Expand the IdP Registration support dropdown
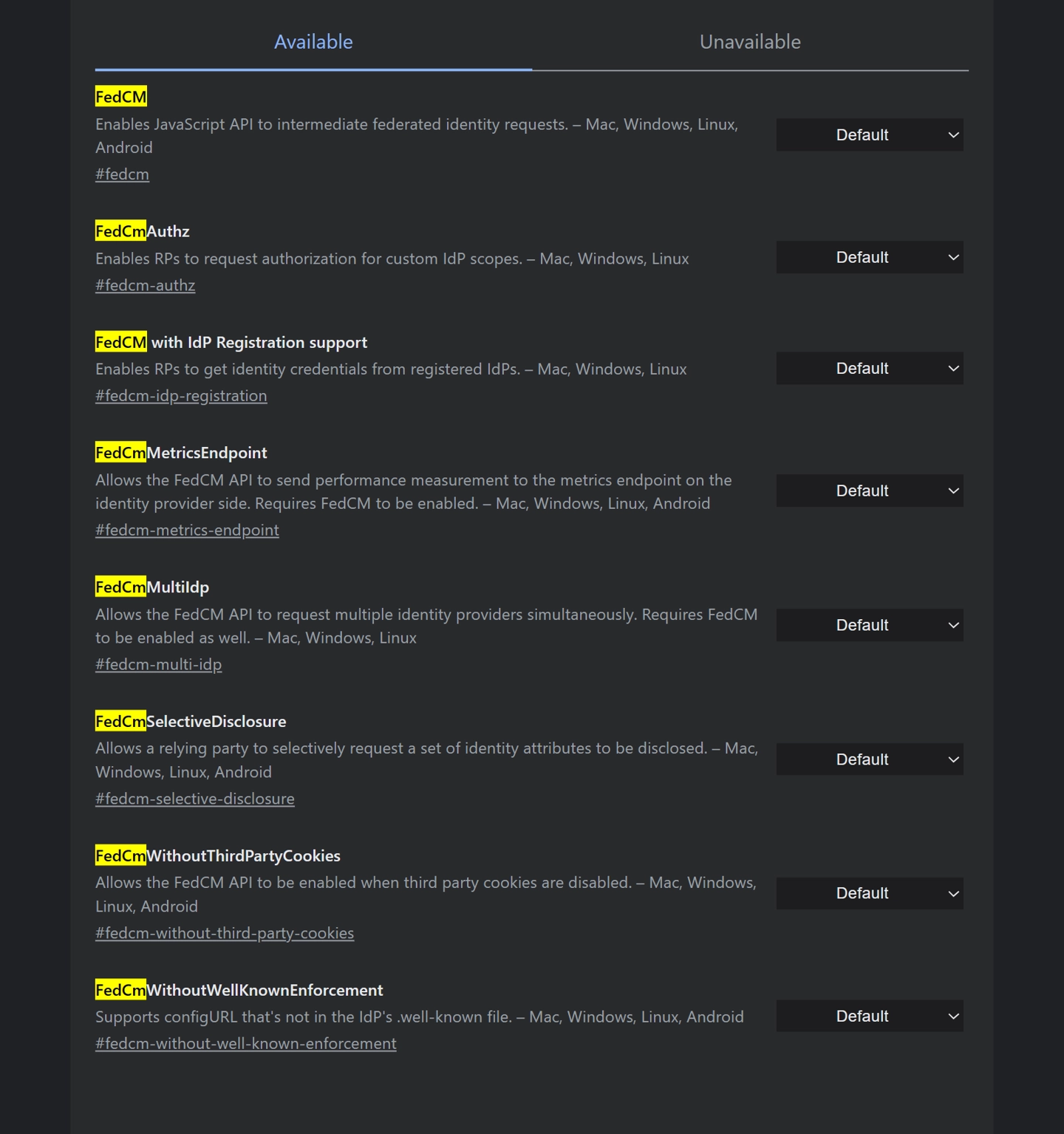Screen dimensions: 1064x1134 point(870,369)
